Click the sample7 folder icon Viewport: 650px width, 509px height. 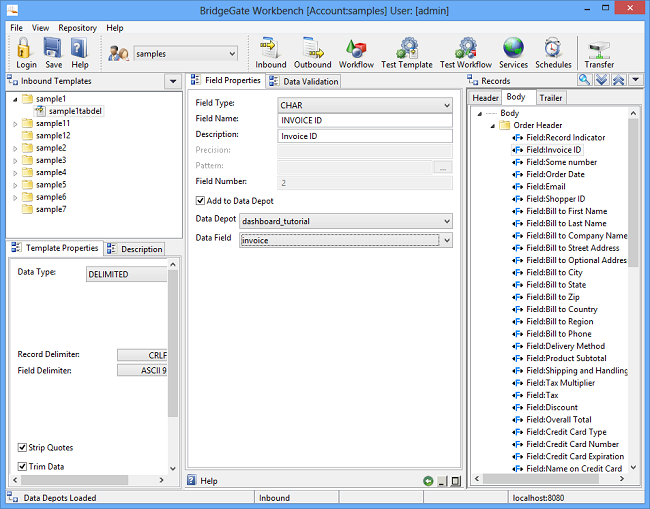27,209
